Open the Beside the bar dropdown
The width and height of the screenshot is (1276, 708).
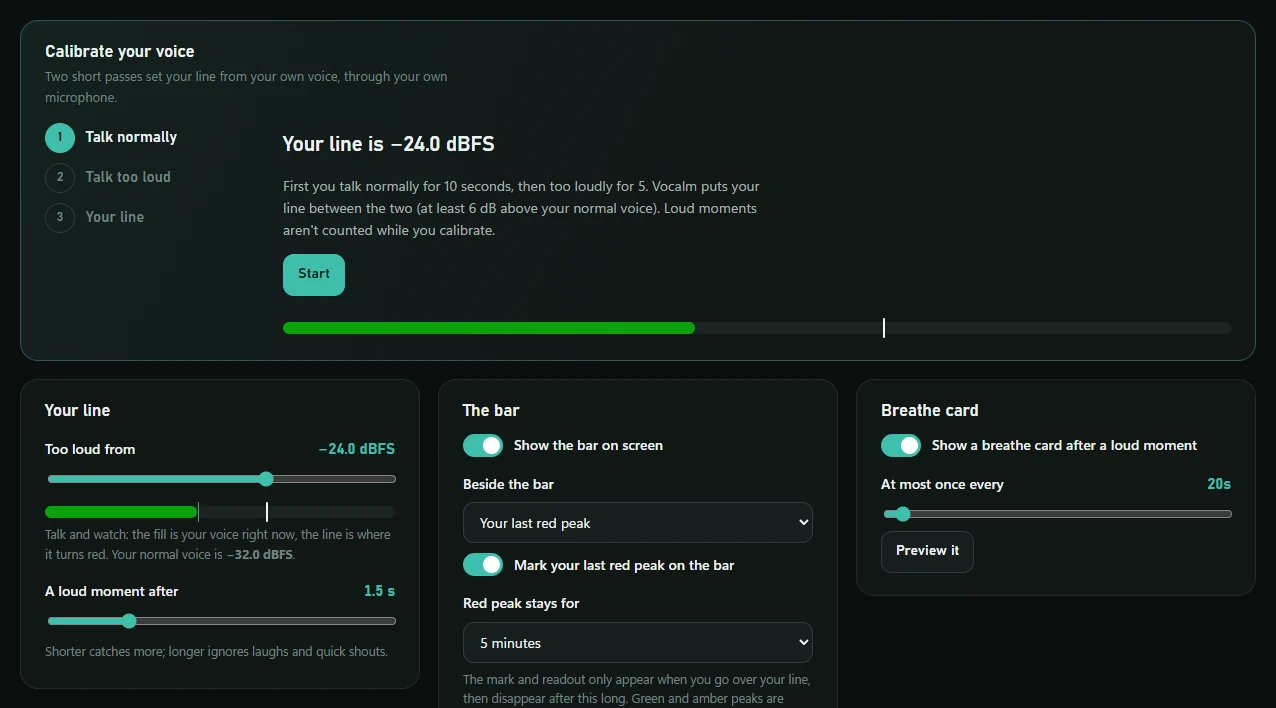click(638, 523)
